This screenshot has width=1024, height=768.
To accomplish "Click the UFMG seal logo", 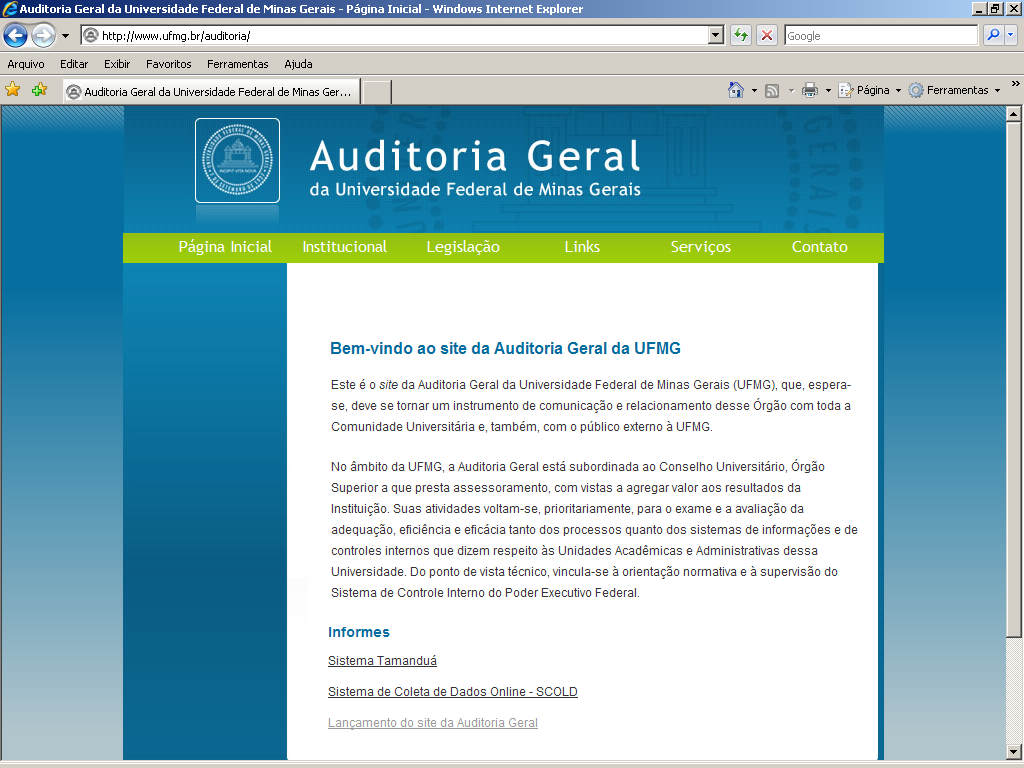I will [237, 160].
